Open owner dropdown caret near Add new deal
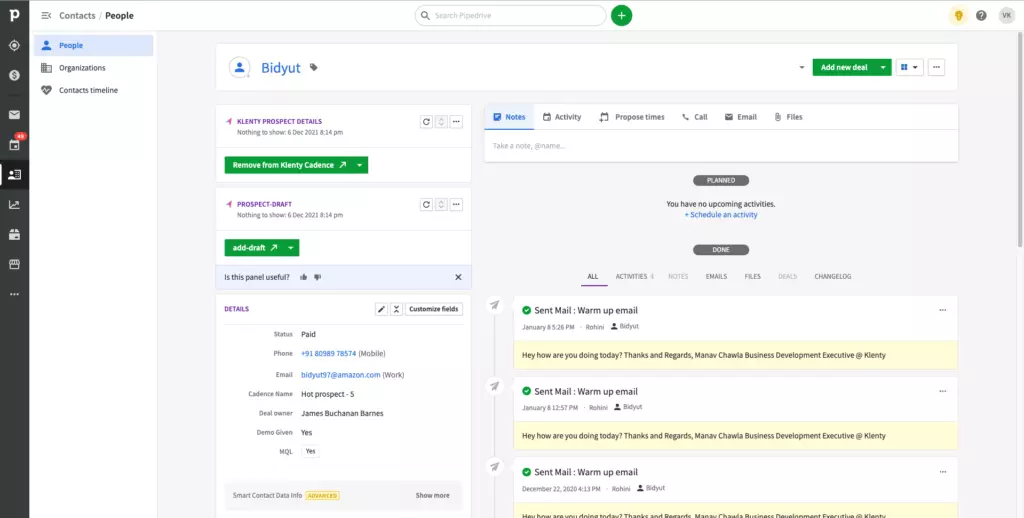 point(801,67)
